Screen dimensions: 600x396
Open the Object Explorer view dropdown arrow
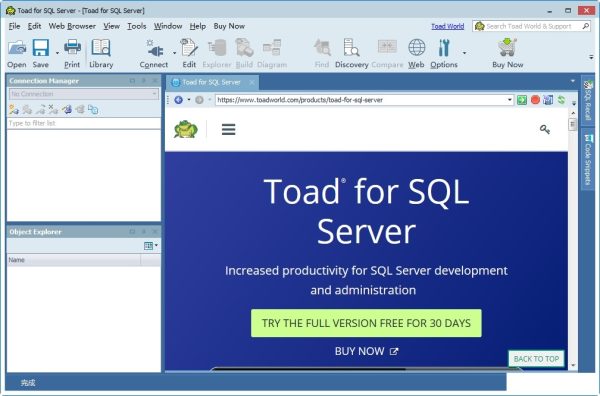click(x=156, y=245)
